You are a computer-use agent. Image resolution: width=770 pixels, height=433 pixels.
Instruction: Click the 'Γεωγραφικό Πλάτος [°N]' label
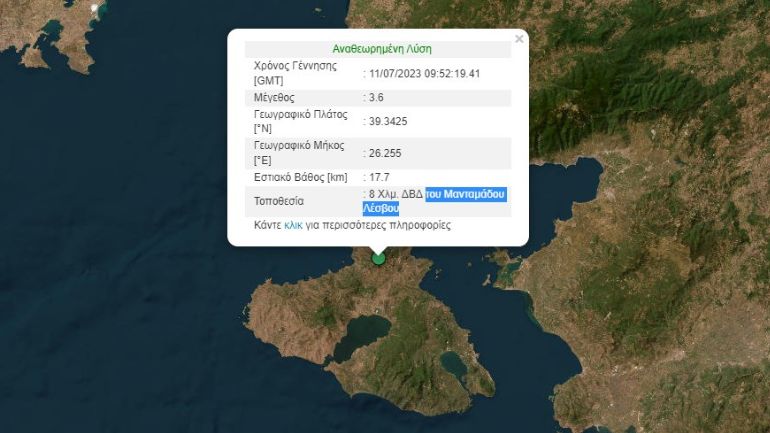point(301,121)
